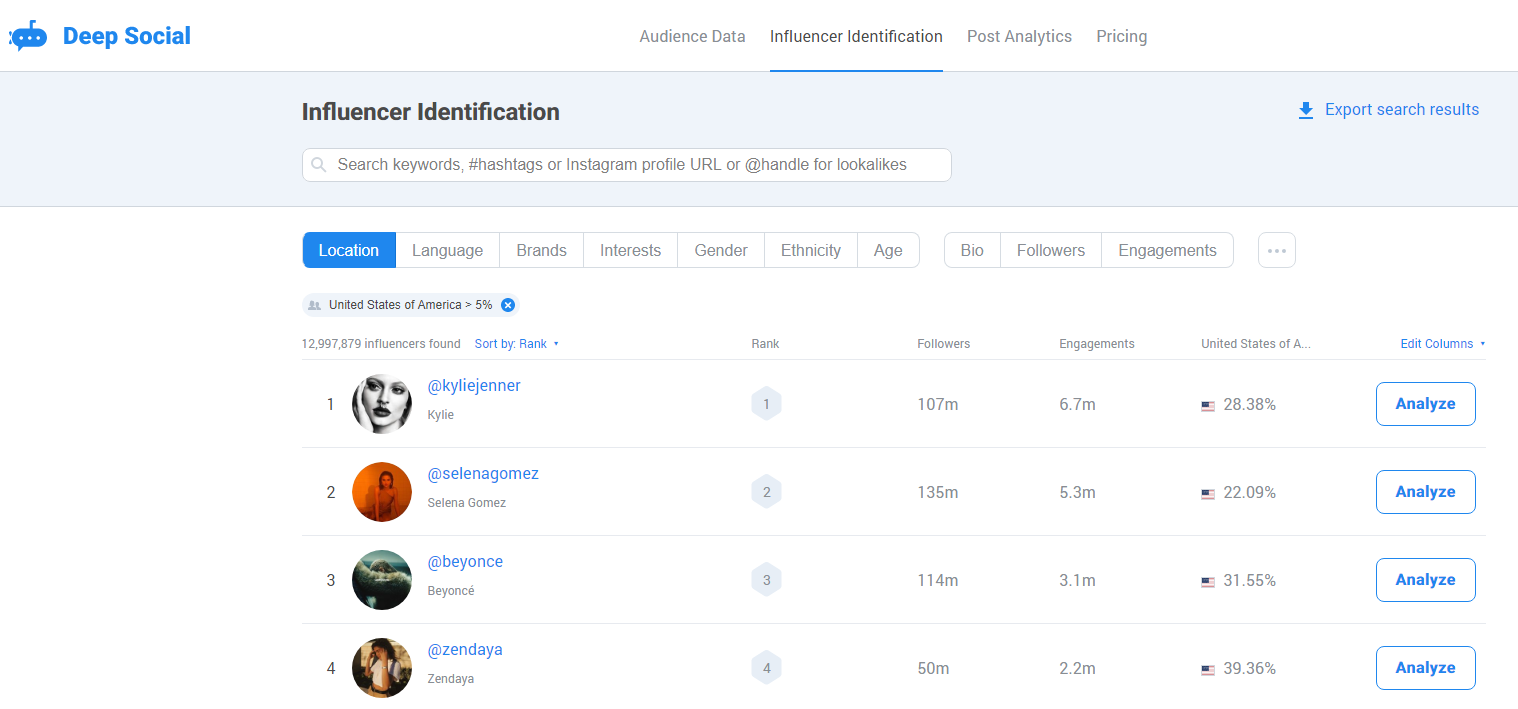Screen dimensions: 1518x709
Task: Click the US flag icon in kyliejenner row
Action: coord(1208,406)
